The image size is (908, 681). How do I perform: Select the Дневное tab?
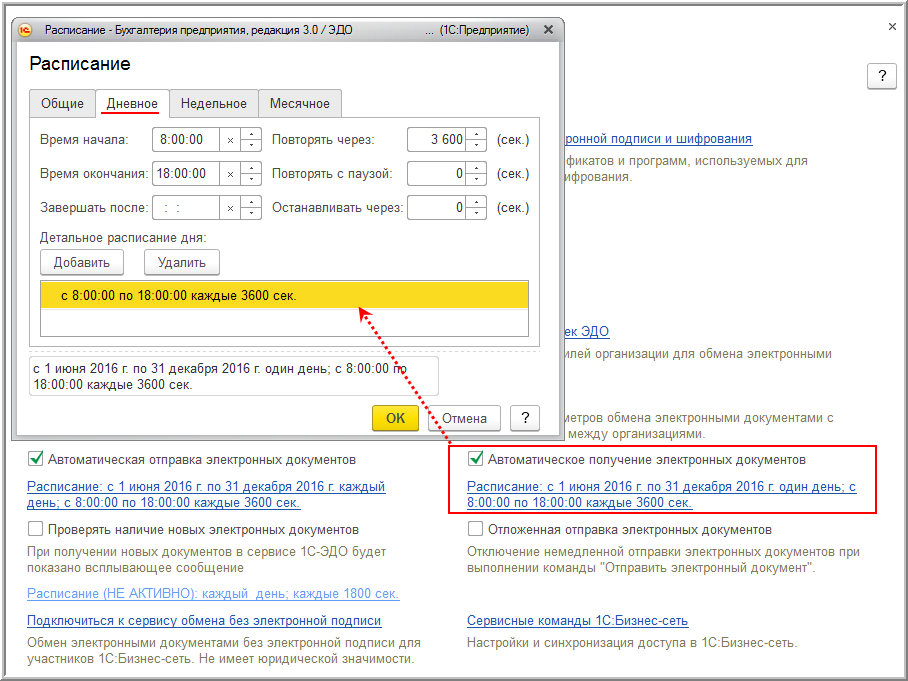(132, 104)
